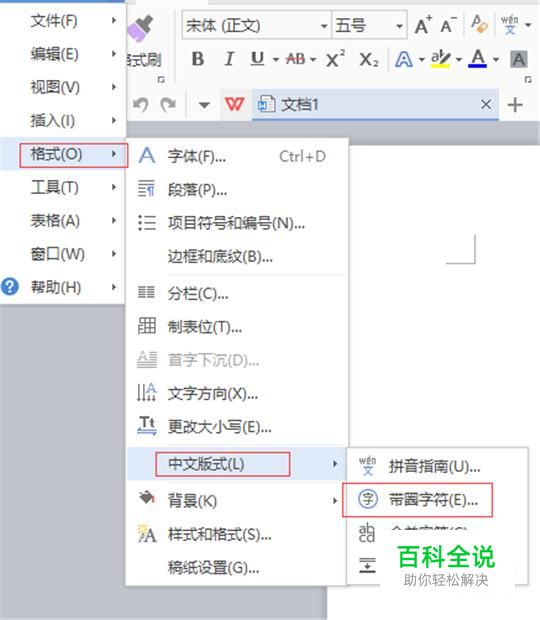Apply highlight color to text
540x620 pixels.
(440, 59)
